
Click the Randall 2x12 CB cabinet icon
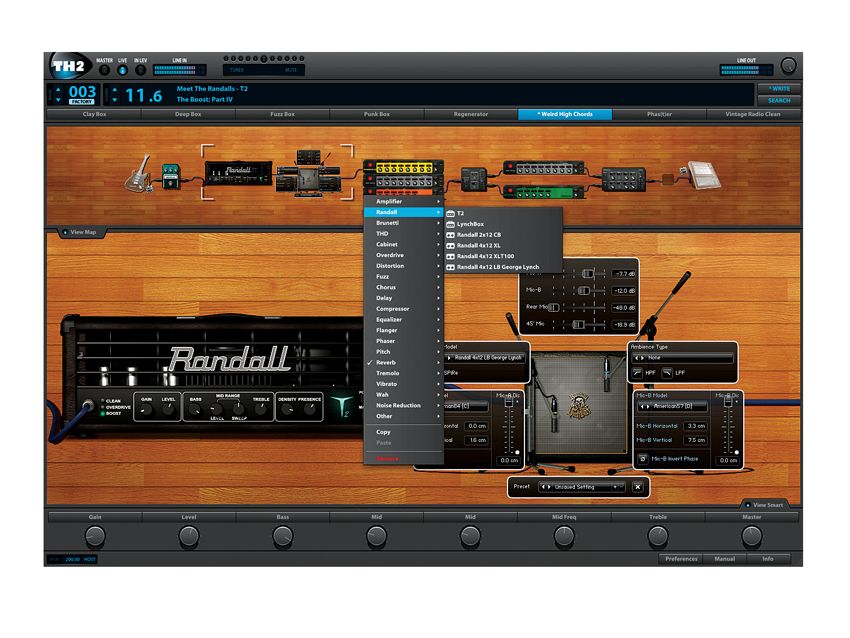coord(450,235)
